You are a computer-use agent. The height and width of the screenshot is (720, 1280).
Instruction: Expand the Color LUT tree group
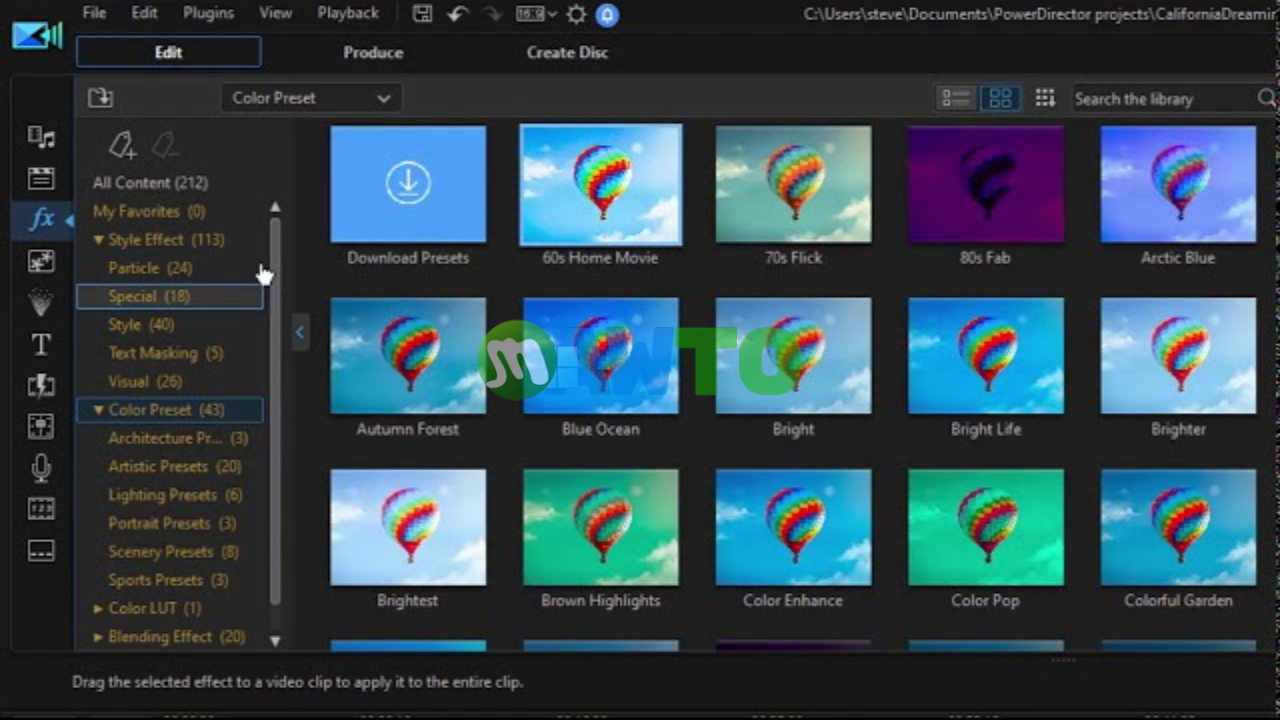pyautogui.click(x=98, y=608)
